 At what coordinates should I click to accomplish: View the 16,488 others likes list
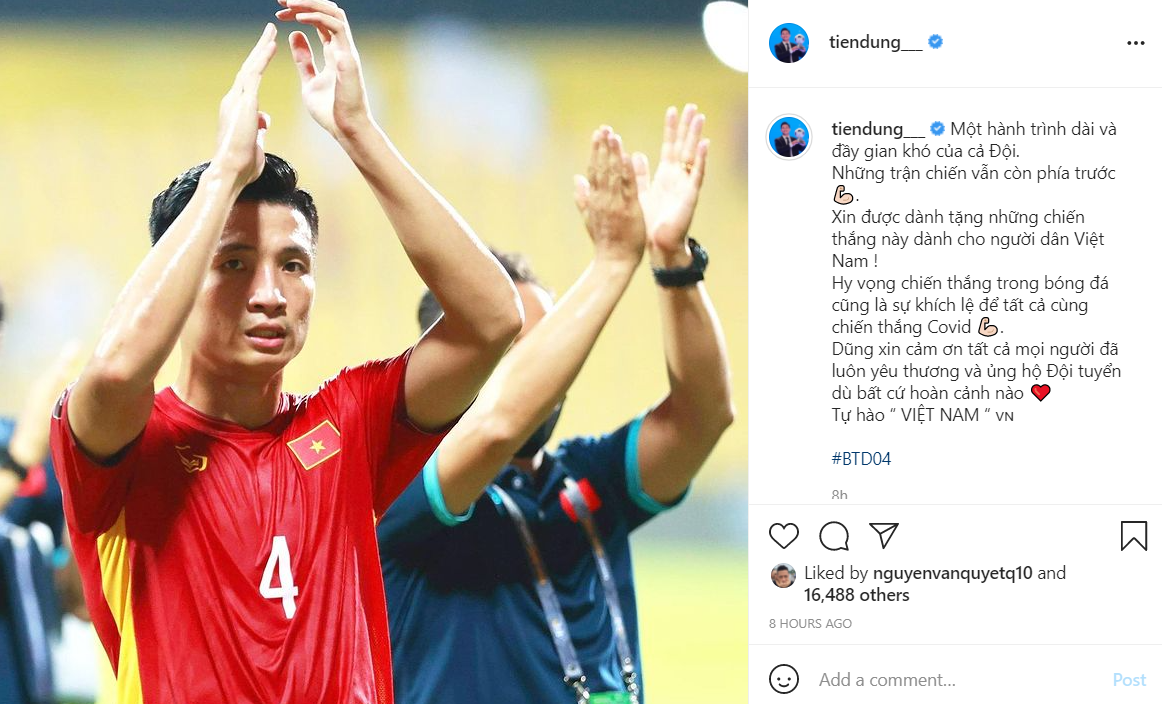click(x=857, y=595)
